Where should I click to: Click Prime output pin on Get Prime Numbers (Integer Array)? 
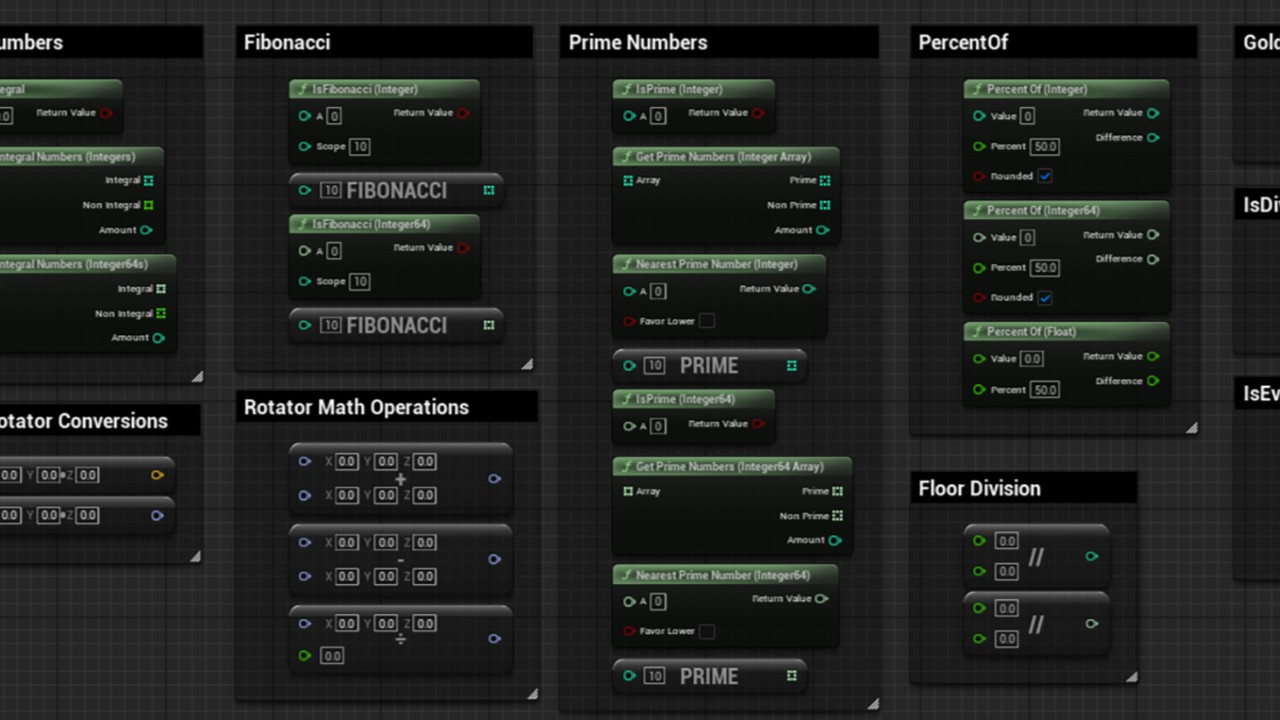825,181
